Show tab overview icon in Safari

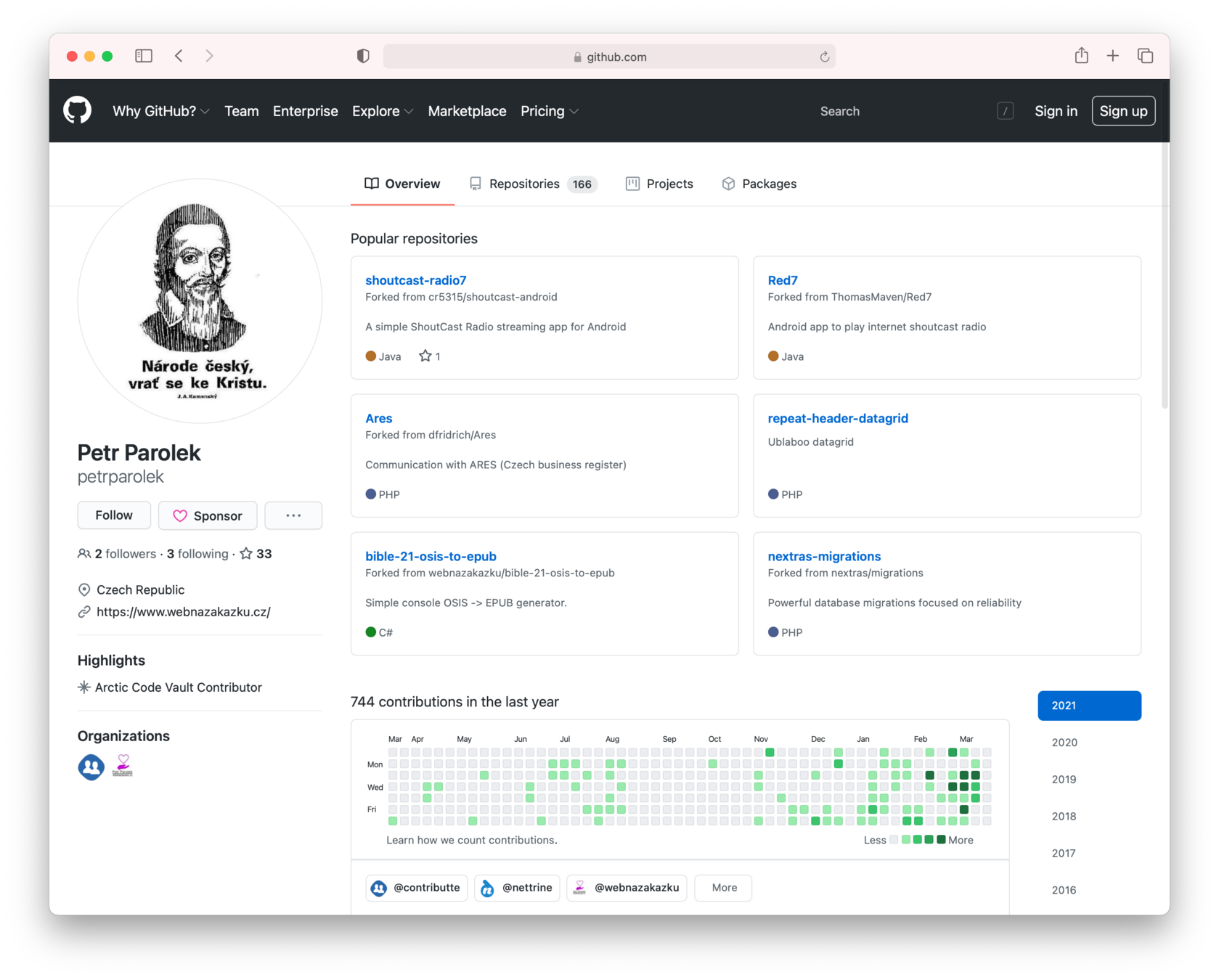tap(1145, 56)
